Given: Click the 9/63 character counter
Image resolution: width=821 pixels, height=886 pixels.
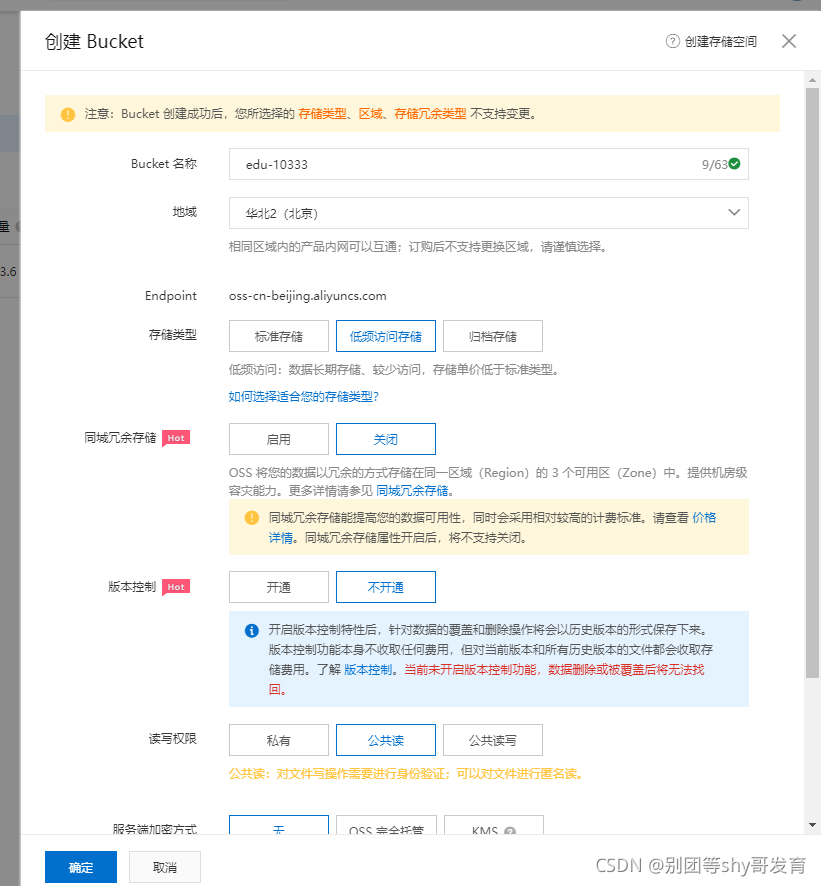Looking at the screenshot, I should tap(714, 164).
